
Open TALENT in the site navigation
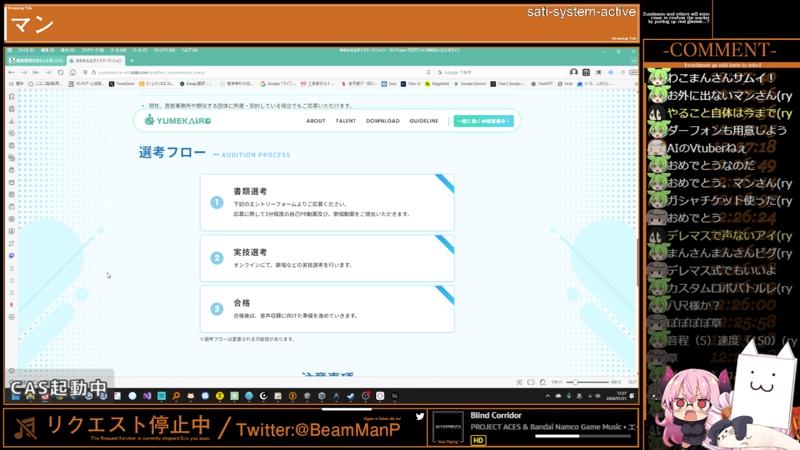click(x=346, y=121)
